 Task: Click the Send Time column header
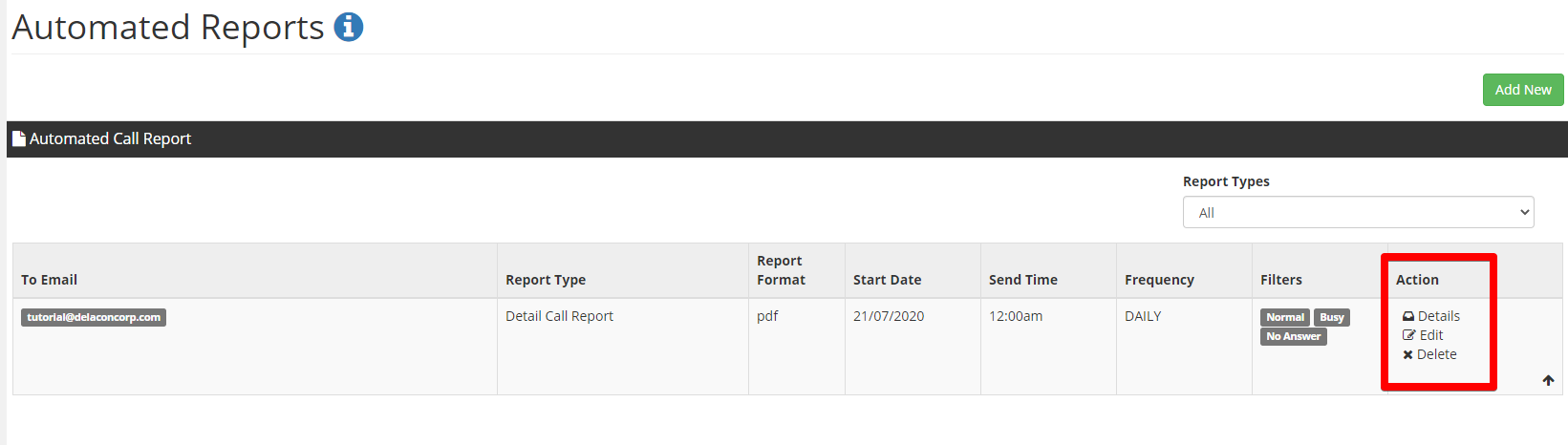pyautogui.click(x=1023, y=280)
